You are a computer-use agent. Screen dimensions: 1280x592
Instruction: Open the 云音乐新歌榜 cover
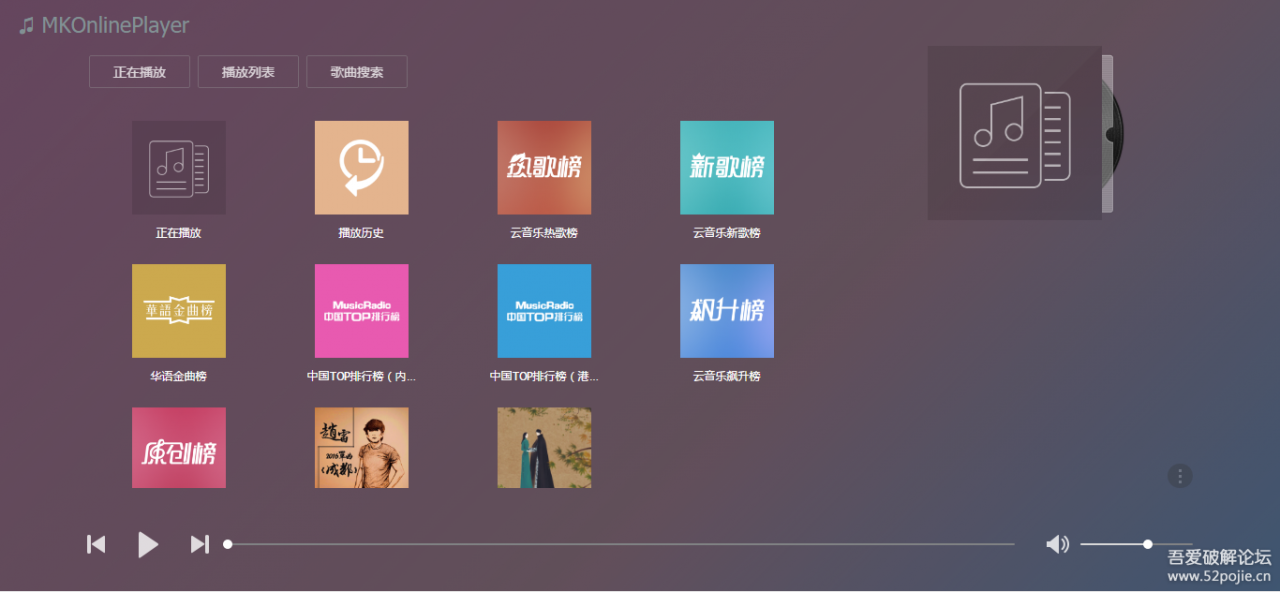click(727, 168)
